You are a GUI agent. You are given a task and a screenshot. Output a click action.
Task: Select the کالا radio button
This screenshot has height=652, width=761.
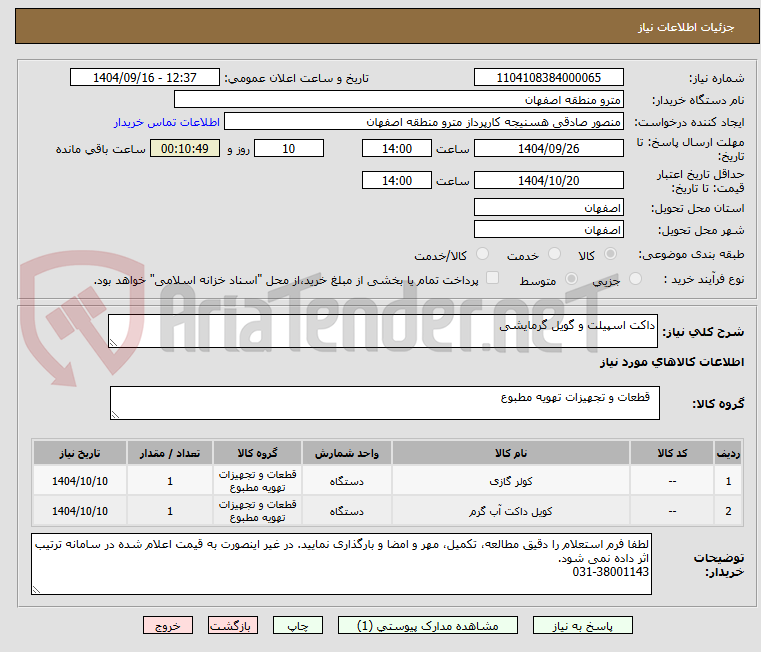pyautogui.click(x=611, y=254)
